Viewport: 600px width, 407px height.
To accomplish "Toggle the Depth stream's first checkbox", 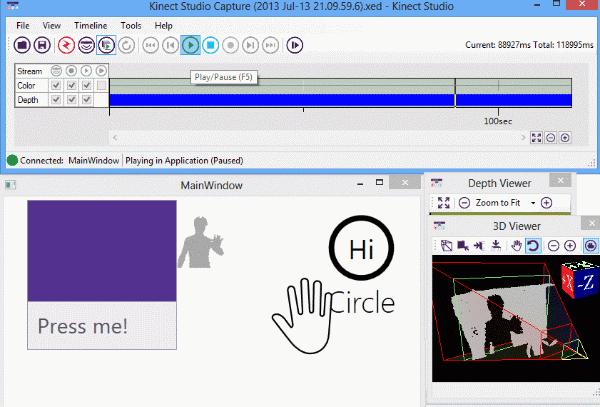I will click(56, 99).
